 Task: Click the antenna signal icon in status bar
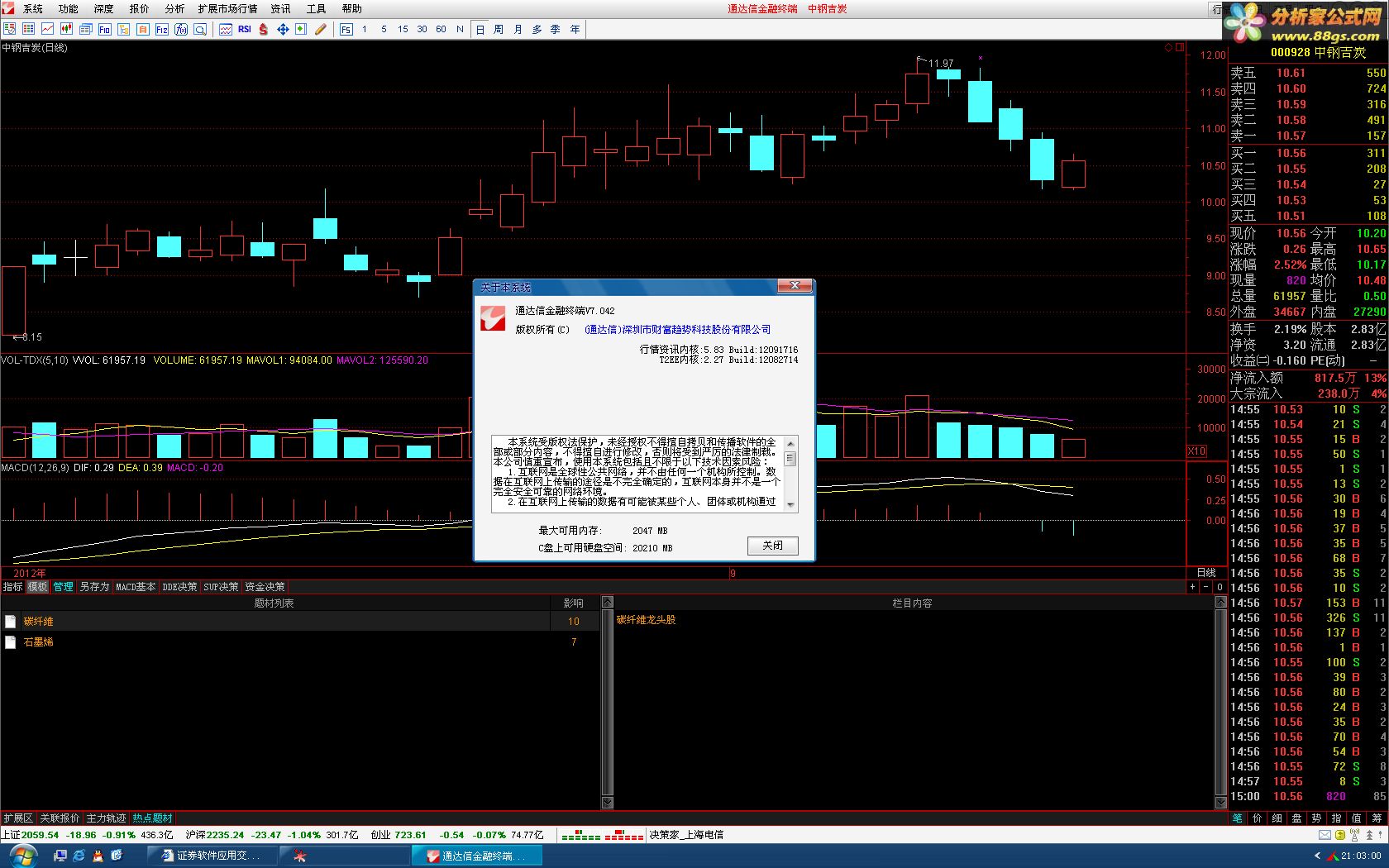1355,835
